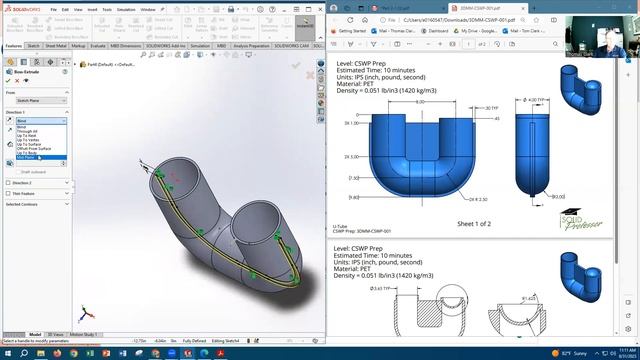Screen dimensions: 640x360
Task: Click PDF rotate icon
Action: (x=497, y=44)
